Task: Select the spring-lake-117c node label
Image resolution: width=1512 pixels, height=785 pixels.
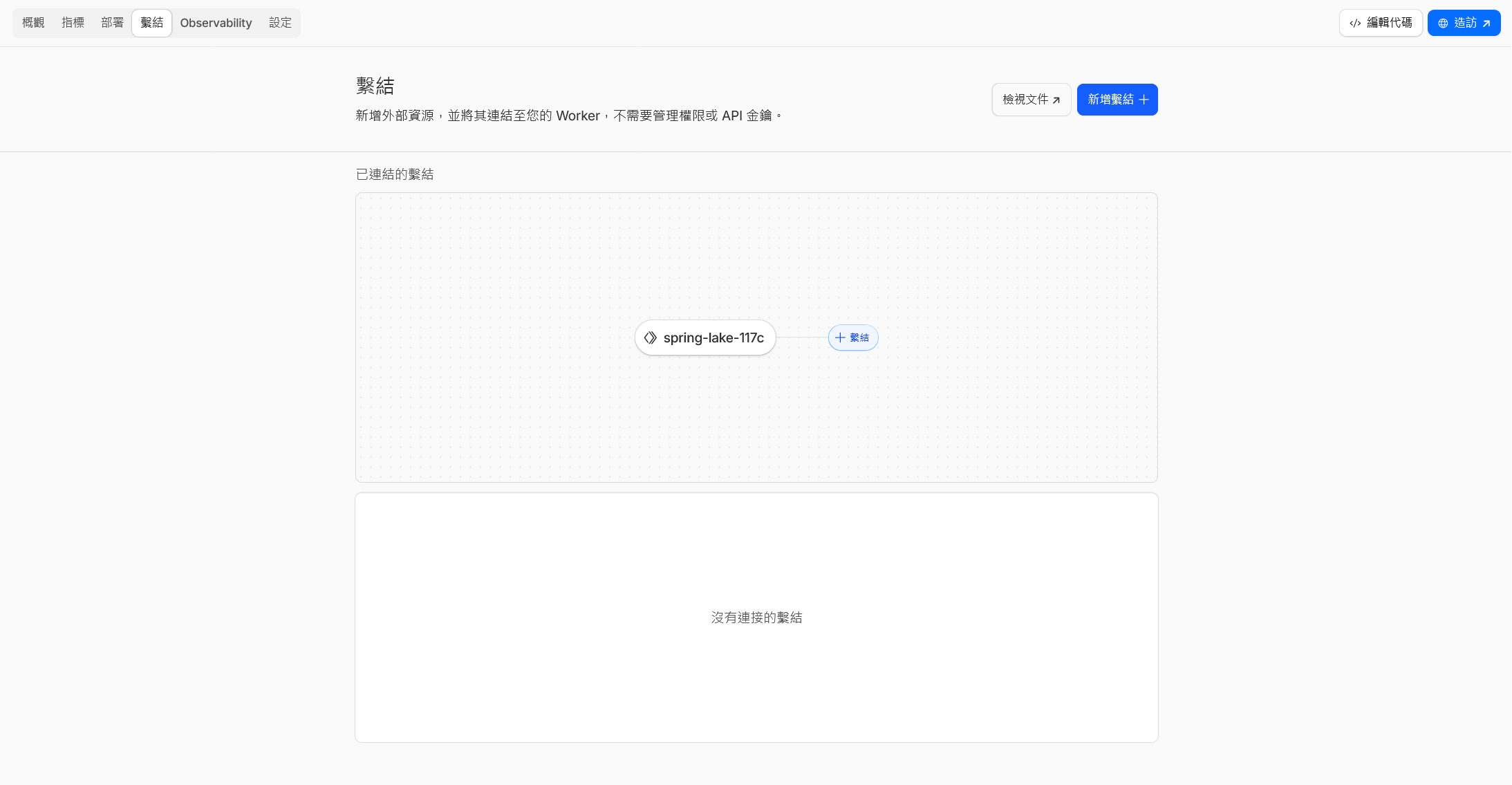Action: tap(713, 338)
